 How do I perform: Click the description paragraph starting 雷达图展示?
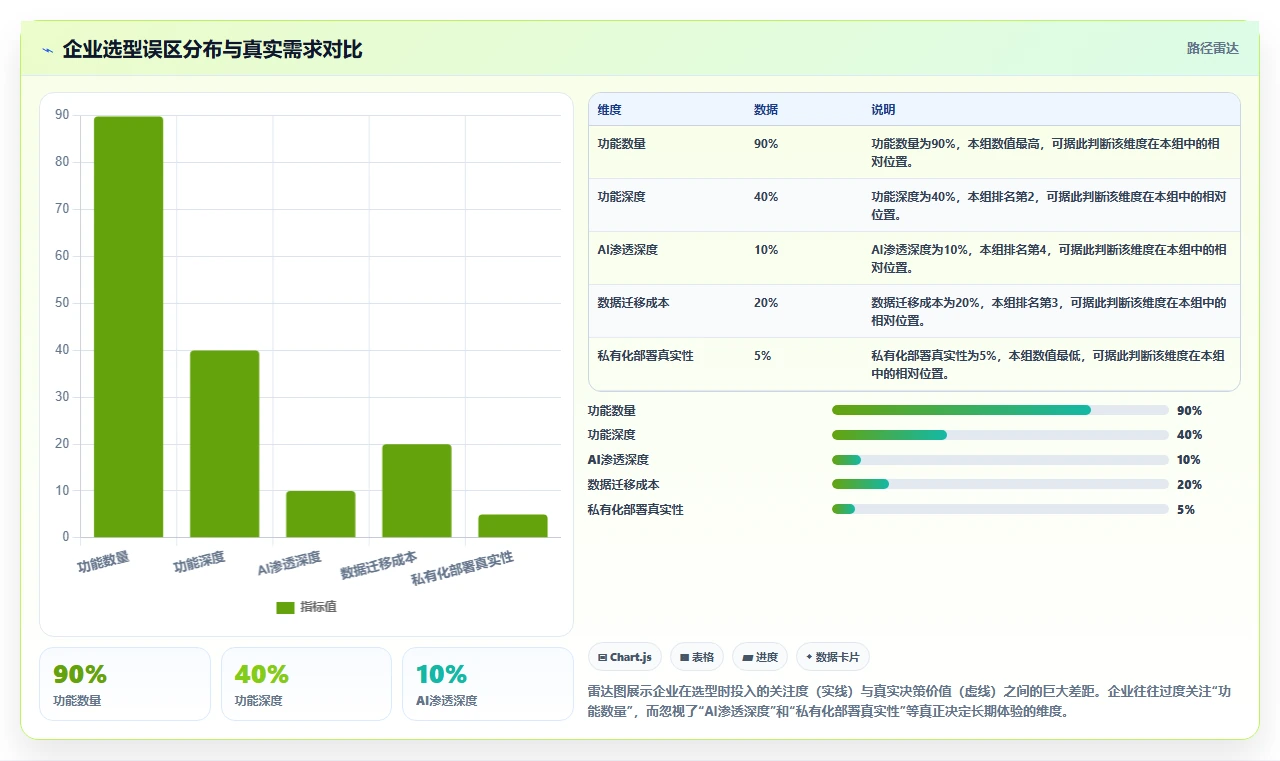[912, 701]
